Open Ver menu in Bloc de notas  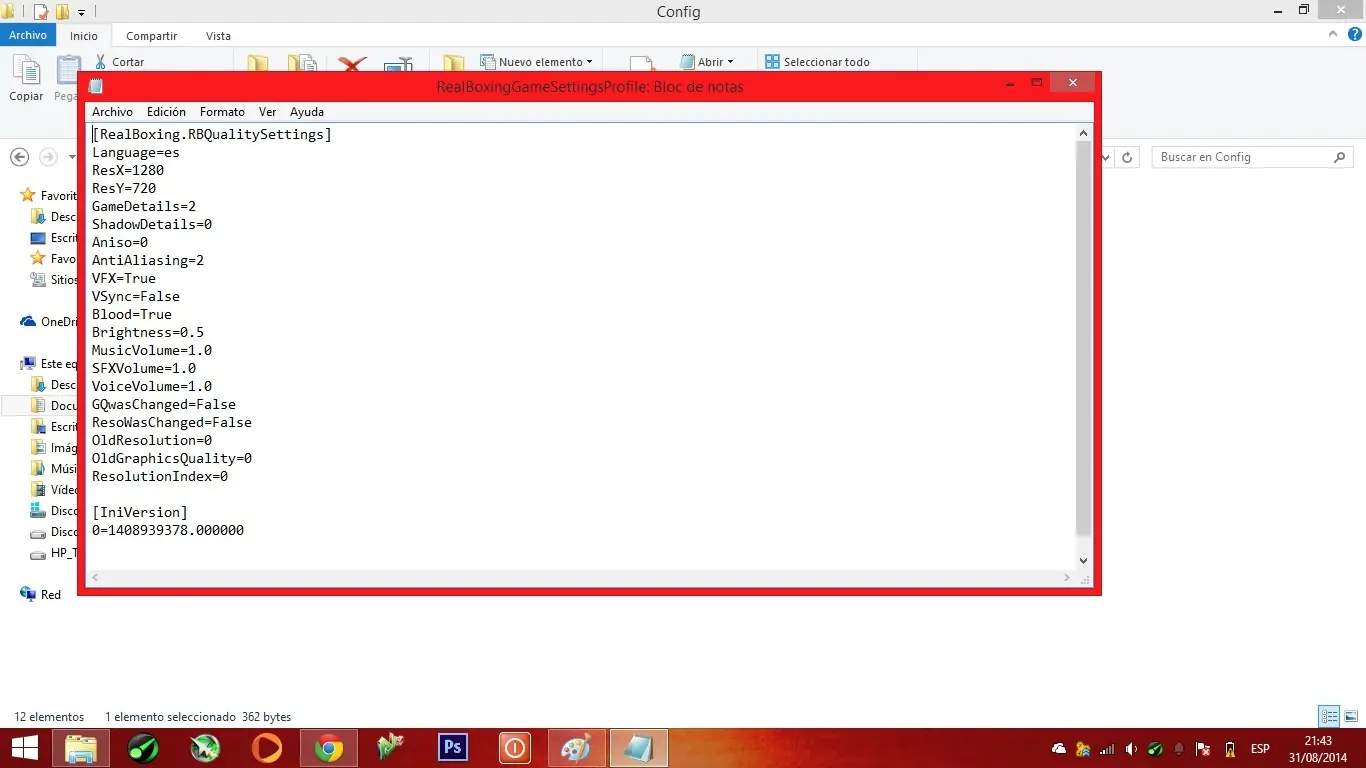tap(267, 112)
